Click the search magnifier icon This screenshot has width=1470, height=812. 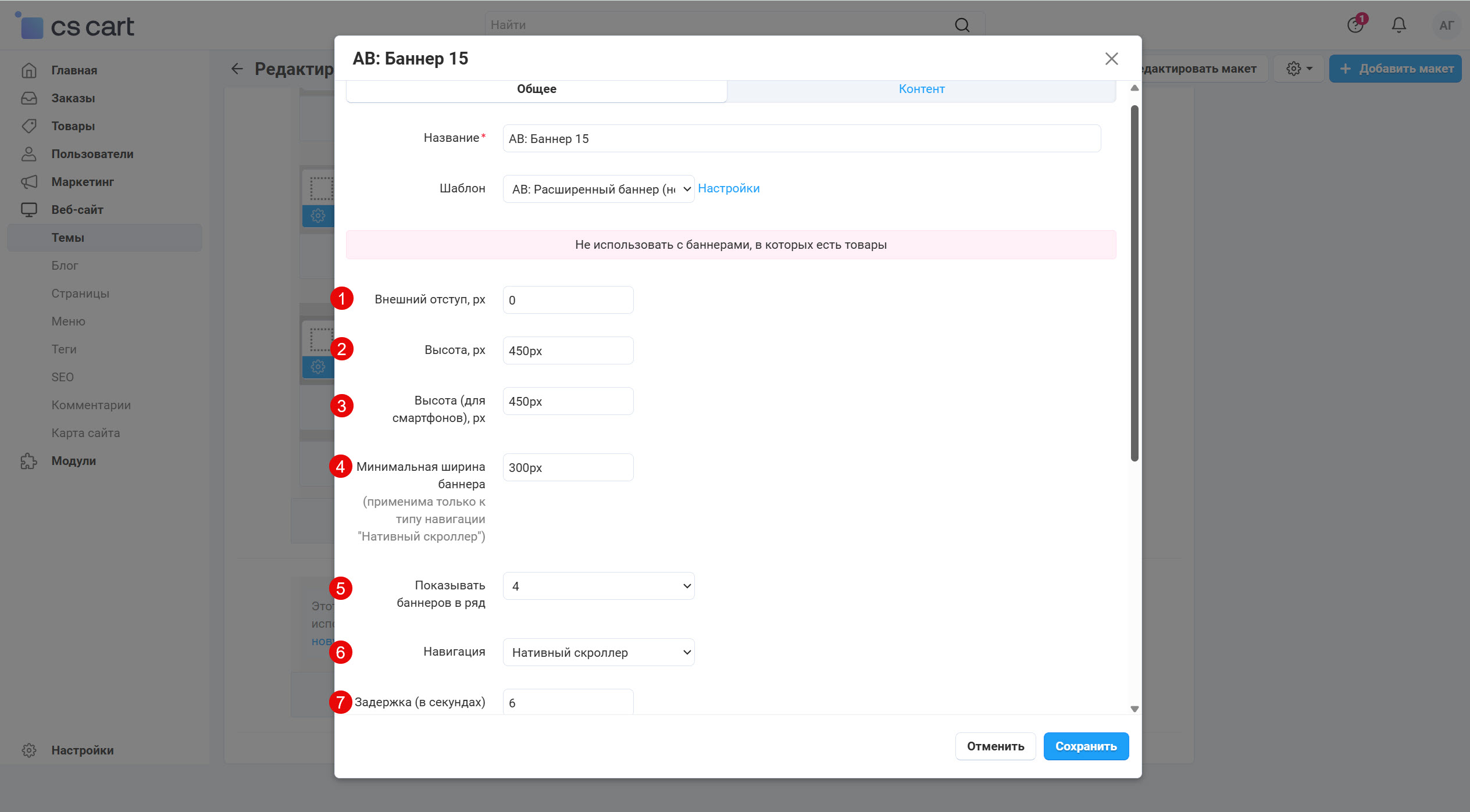pyautogui.click(x=962, y=25)
